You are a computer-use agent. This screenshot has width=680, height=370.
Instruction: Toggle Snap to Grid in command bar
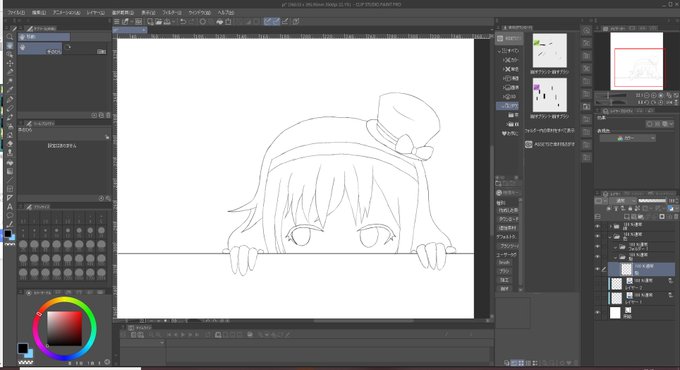(x=285, y=21)
